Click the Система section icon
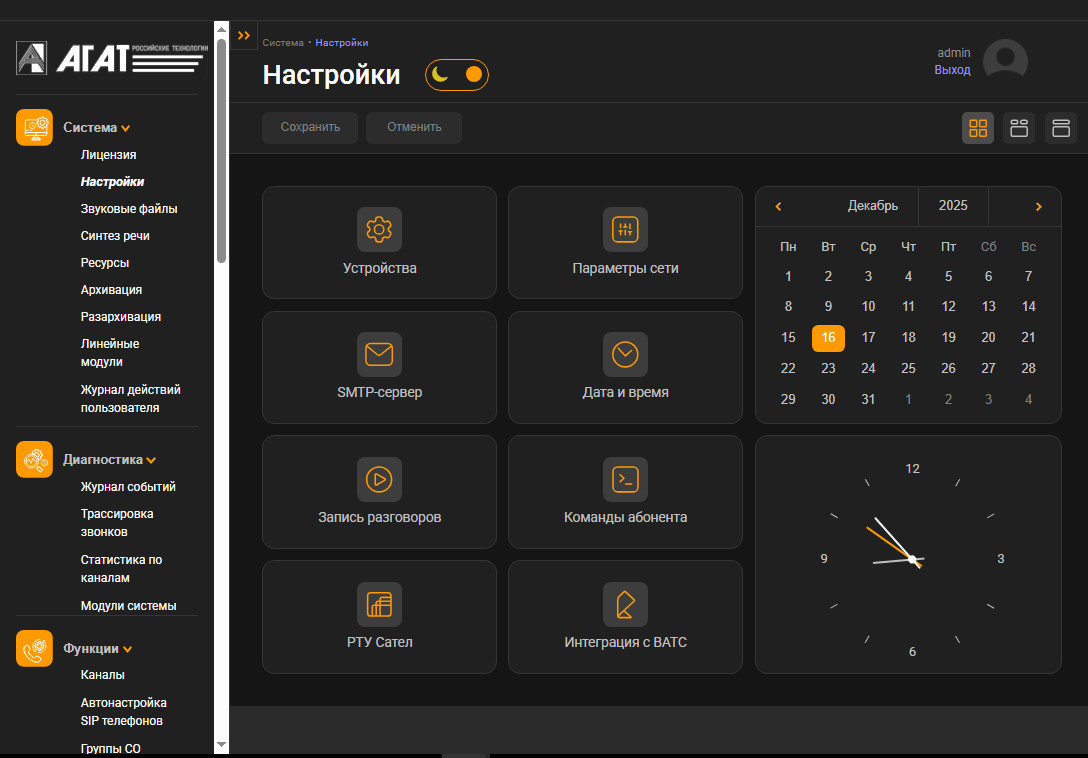 (34, 128)
